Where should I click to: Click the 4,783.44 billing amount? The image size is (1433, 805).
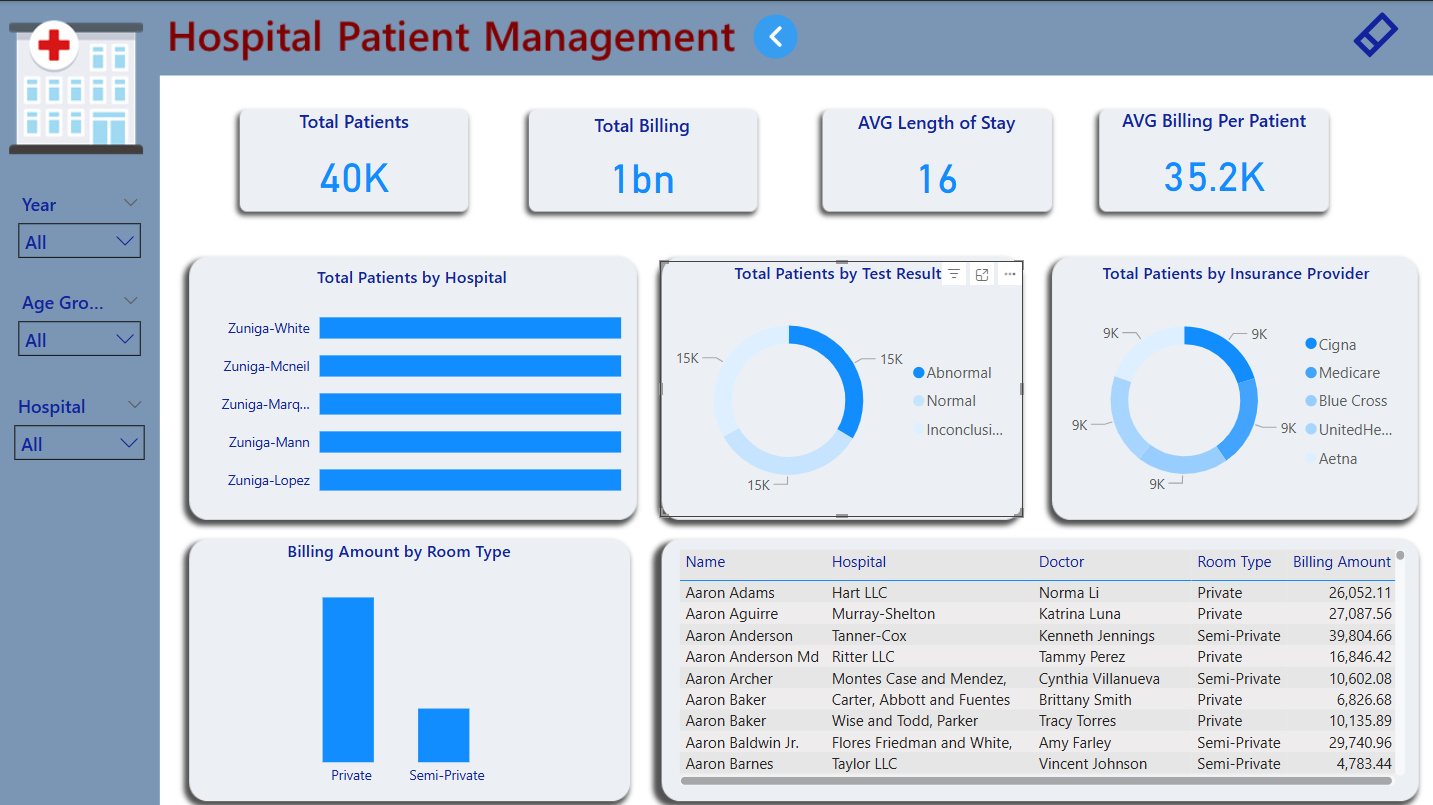(1363, 764)
